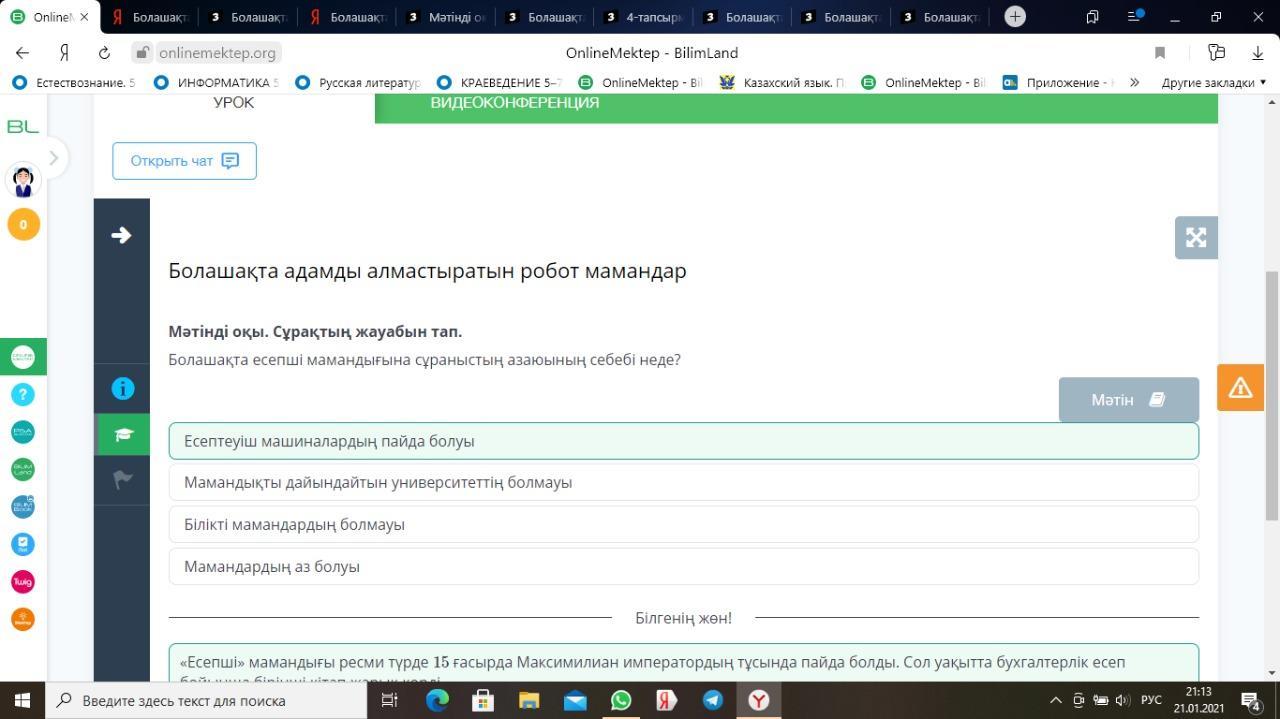This screenshot has width=1280, height=719.
Task: Switch to ВИДЕОКОНФЕРЕНЦИЯ tab
Action: click(x=515, y=103)
